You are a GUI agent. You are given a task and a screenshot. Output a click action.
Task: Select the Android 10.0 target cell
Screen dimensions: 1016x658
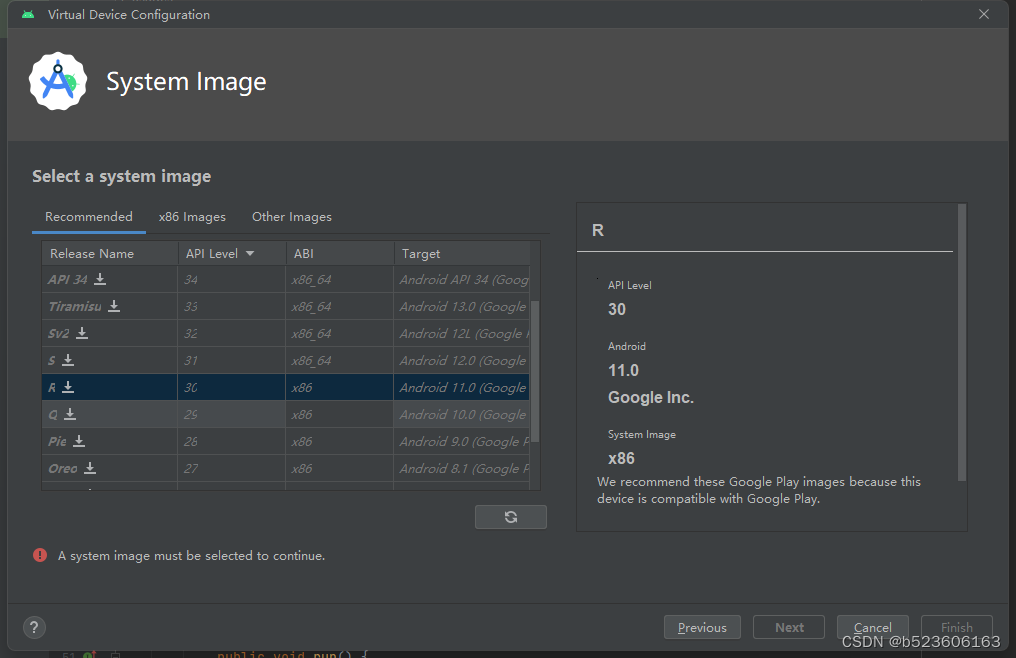click(462, 414)
